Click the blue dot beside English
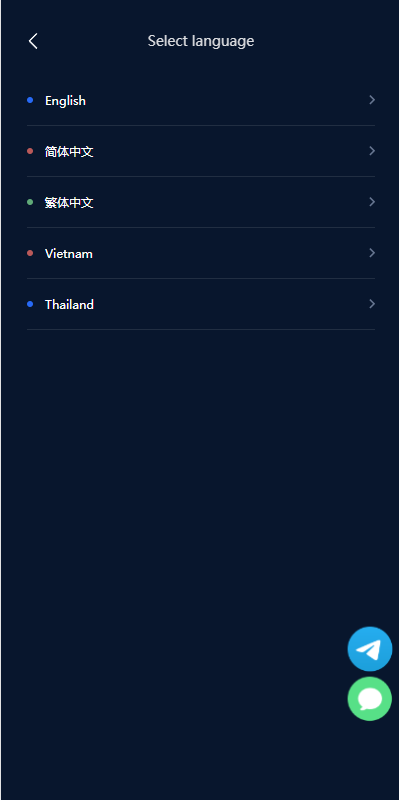 tap(30, 100)
